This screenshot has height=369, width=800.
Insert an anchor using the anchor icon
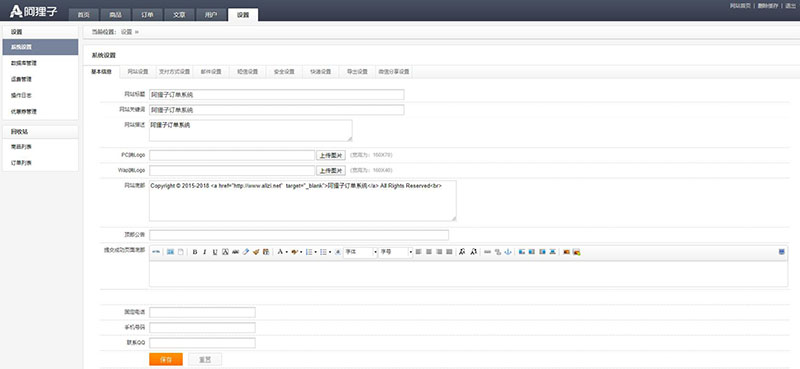(x=508, y=252)
